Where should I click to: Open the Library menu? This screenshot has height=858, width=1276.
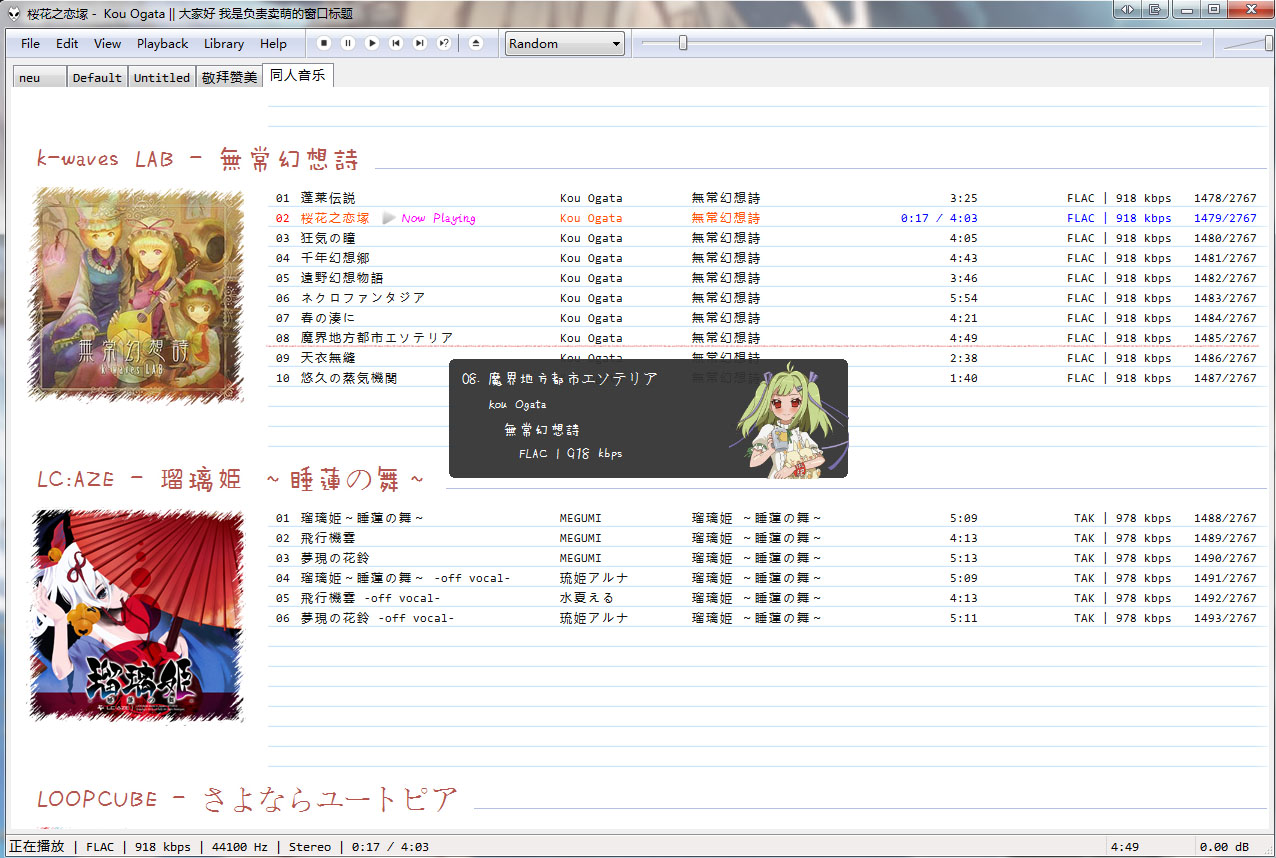(x=223, y=43)
